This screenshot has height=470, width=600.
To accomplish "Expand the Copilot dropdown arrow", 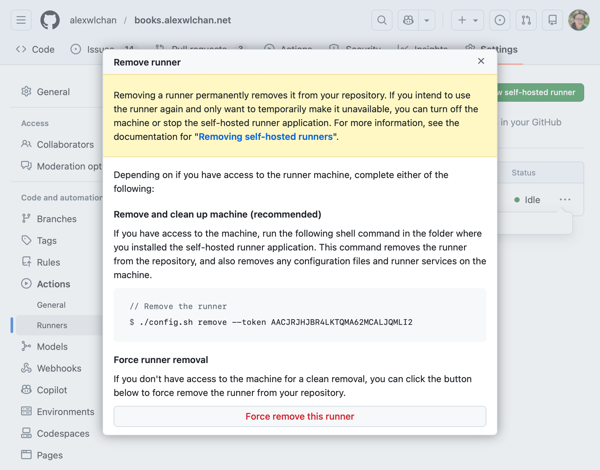I will (427, 20).
